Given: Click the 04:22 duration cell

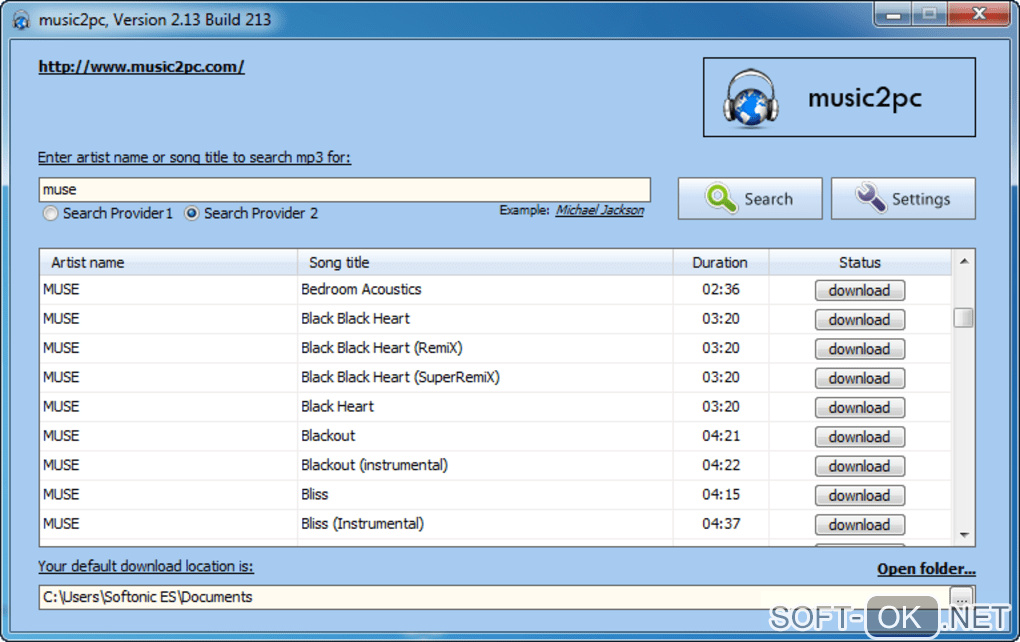Looking at the screenshot, I should tap(721, 465).
